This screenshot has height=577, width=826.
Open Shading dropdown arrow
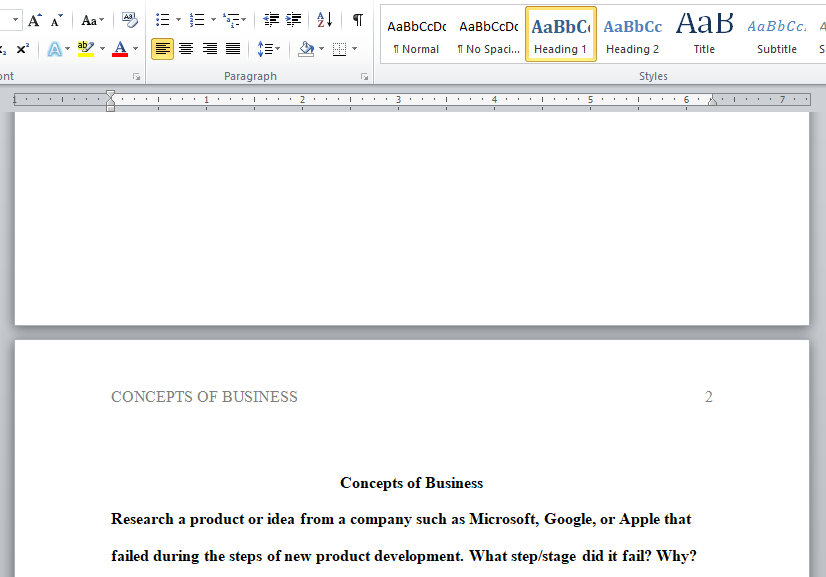pyautogui.click(x=321, y=49)
